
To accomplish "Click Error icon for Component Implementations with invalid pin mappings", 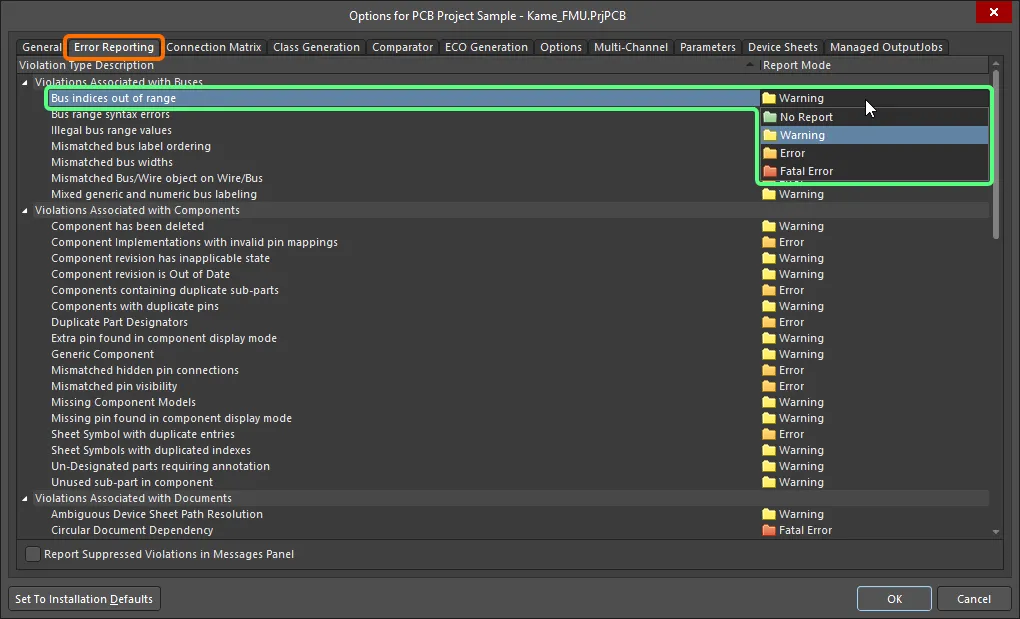I will pos(769,242).
